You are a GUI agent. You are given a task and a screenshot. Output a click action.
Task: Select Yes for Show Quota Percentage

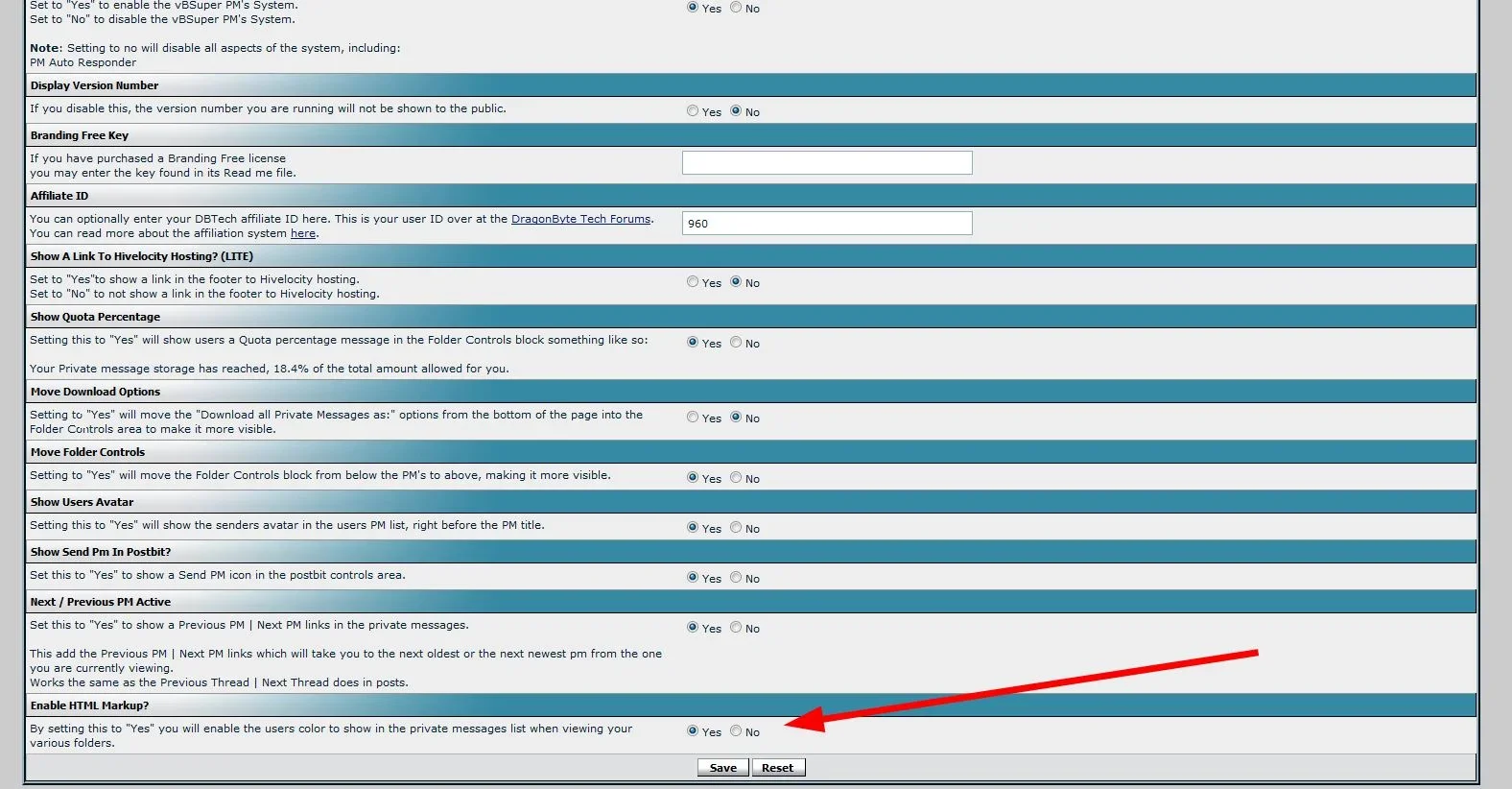pyautogui.click(x=693, y=343)
